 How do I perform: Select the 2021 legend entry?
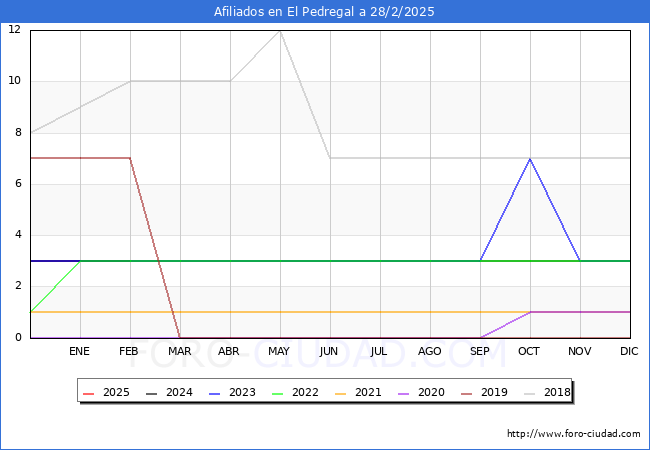[358, 392]
